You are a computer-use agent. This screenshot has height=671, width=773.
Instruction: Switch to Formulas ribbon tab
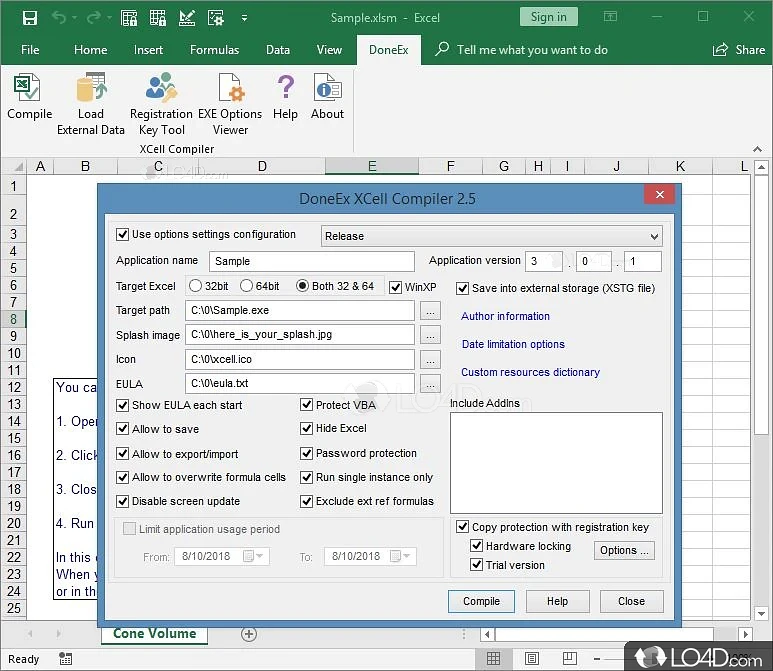point(214,50)
